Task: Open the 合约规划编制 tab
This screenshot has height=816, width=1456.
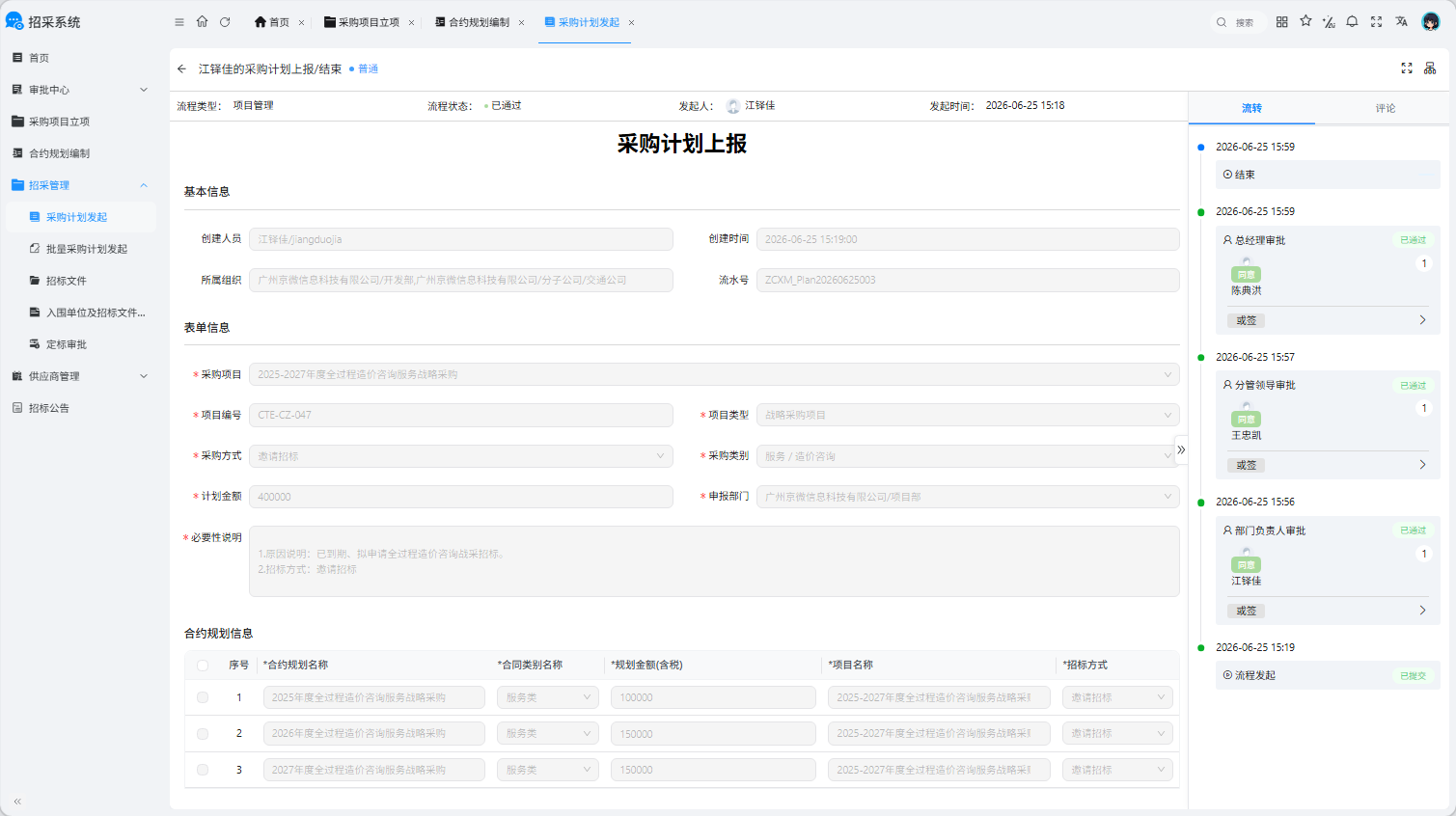Action: [x=479, y=22]
